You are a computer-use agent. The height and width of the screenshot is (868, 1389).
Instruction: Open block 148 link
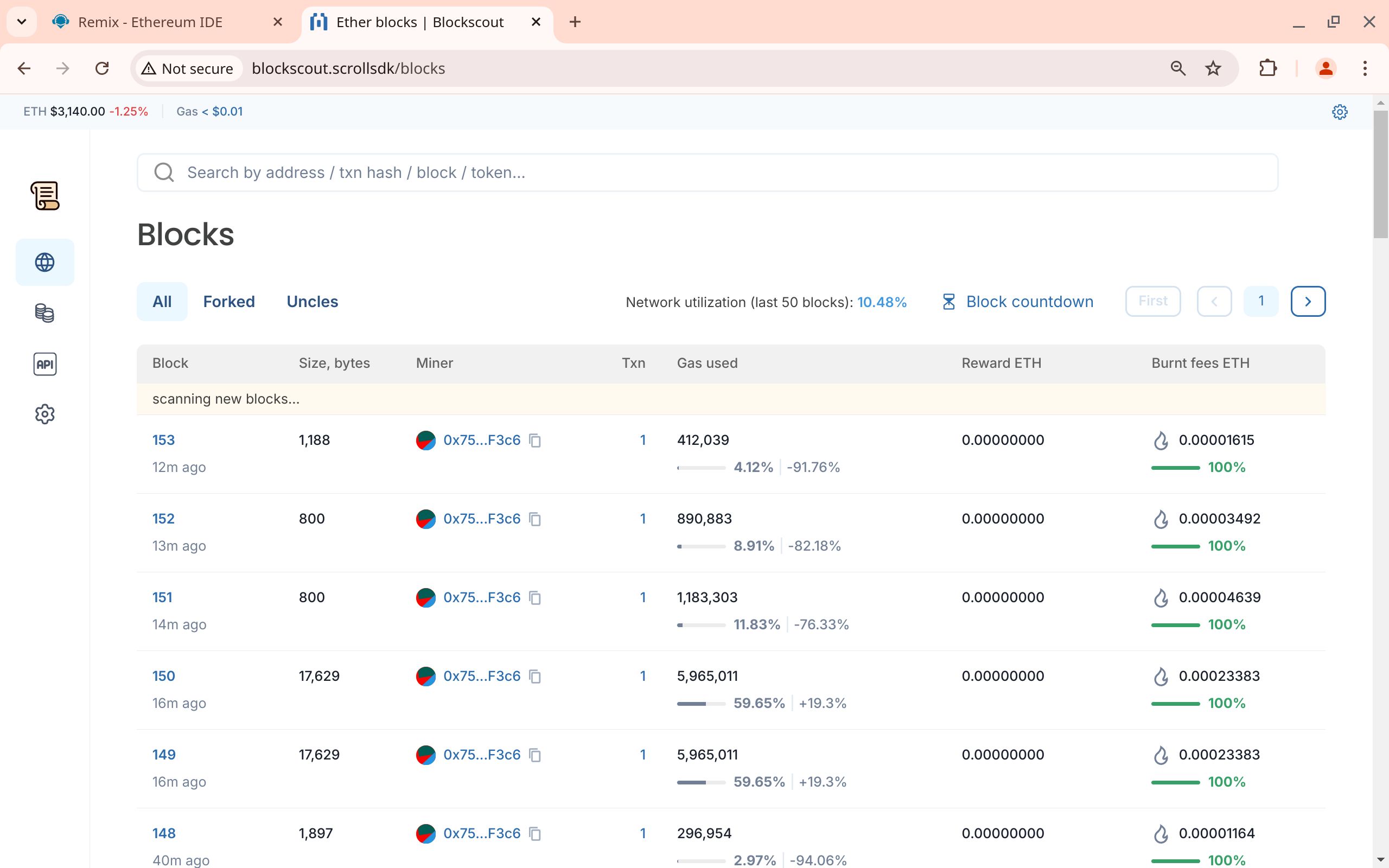point(164,834)
